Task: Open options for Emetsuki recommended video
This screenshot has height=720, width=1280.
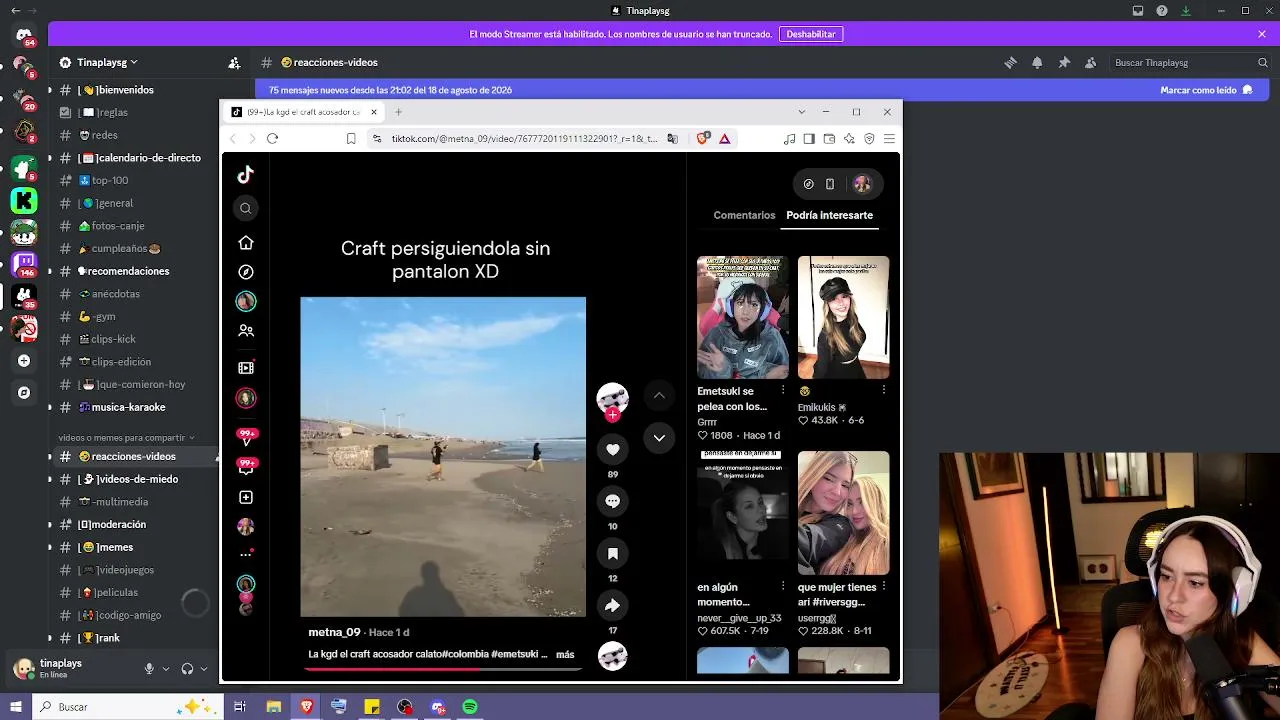Action: coord(783,391)
